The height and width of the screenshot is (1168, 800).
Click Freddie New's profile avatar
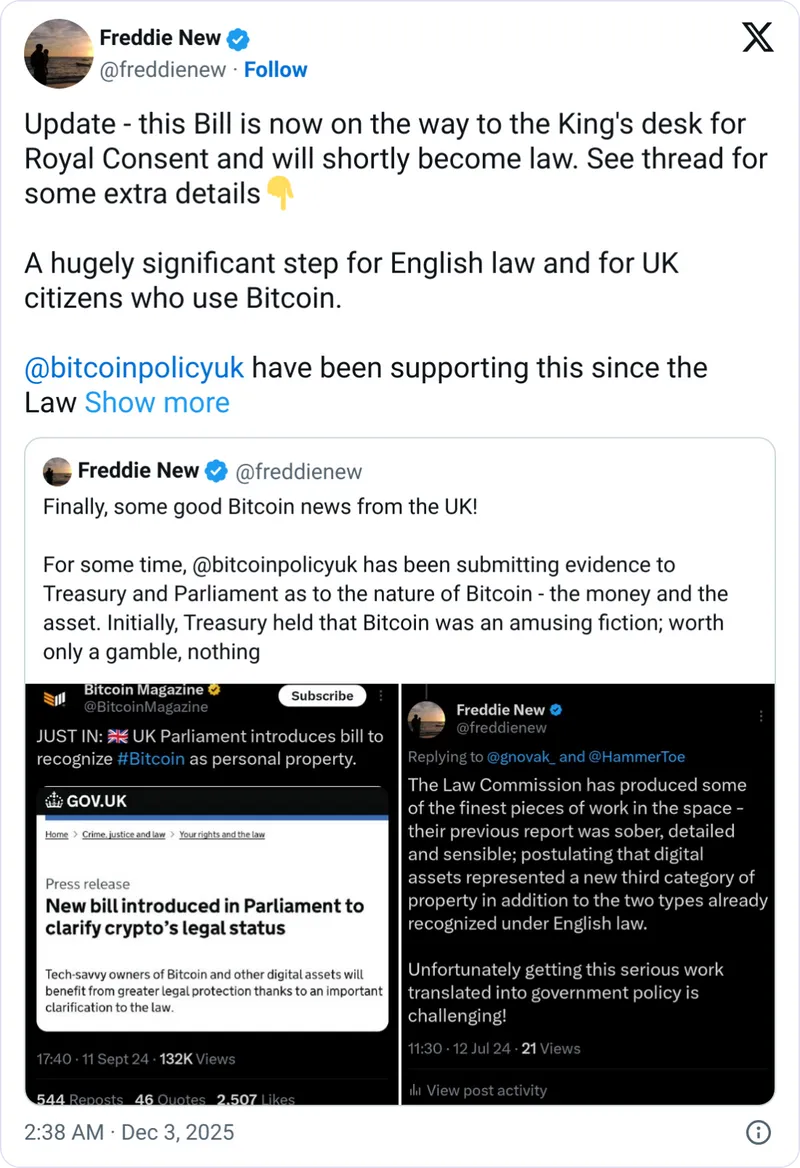pyautogui.click(x=58, y=53)
